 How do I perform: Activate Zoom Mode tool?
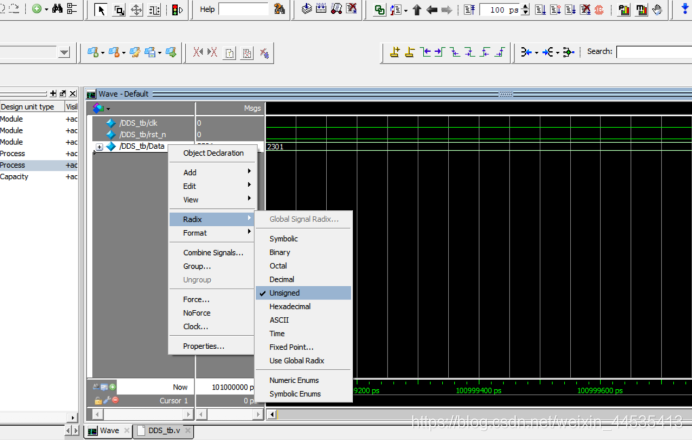[118, 10]
